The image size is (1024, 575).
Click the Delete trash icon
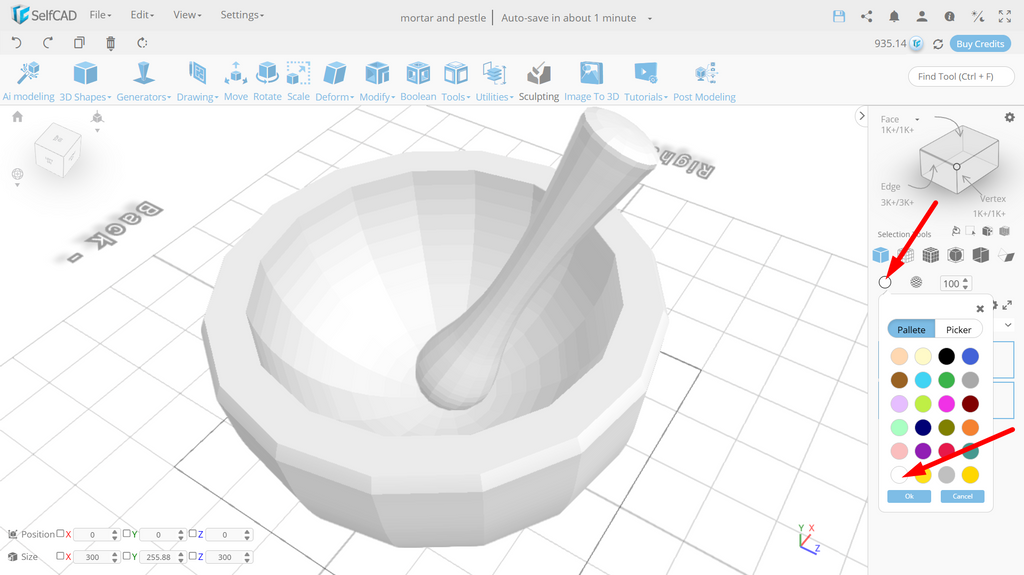pos(110,43)
